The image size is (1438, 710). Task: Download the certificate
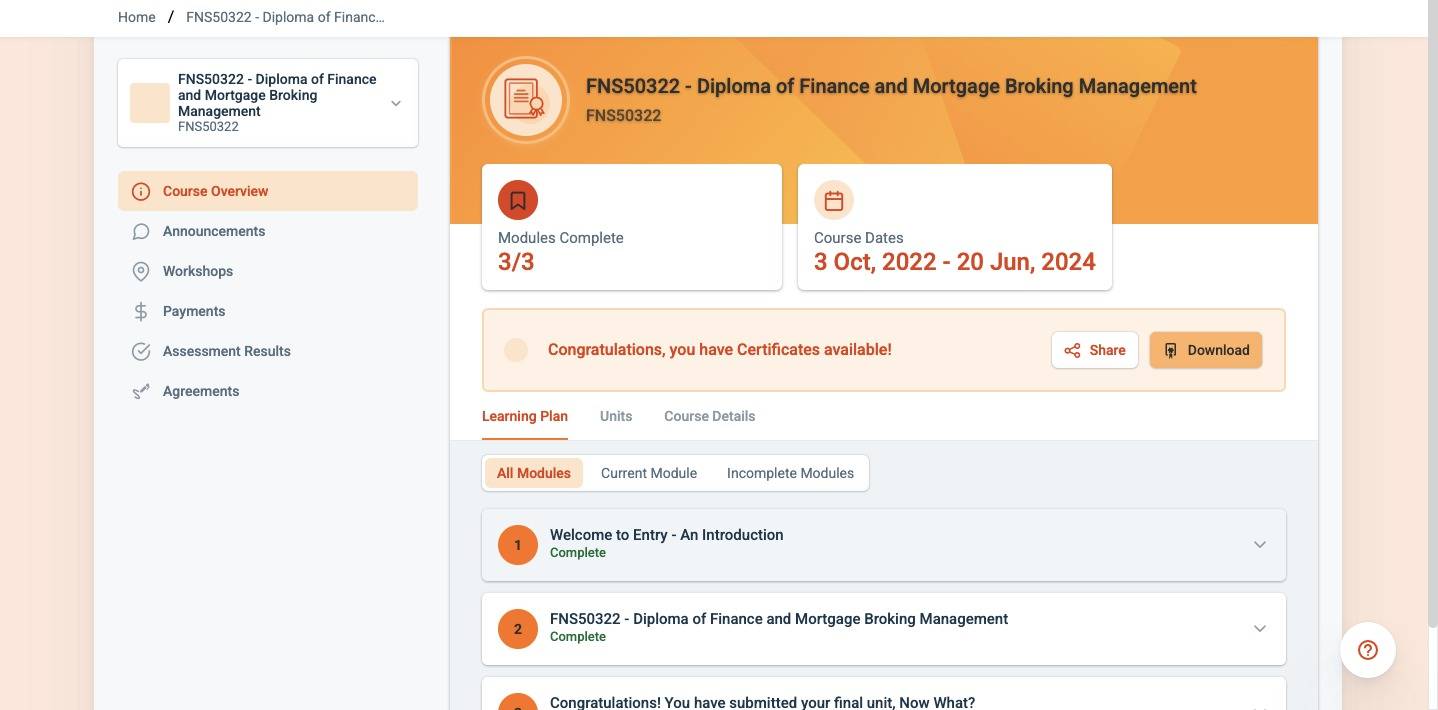1206,350
